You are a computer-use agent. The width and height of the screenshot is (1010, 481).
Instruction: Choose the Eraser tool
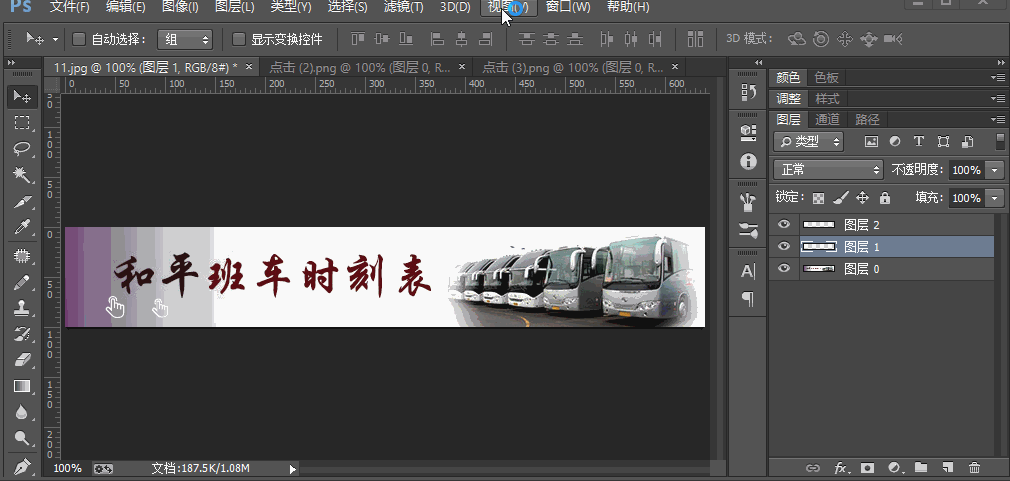click(x=21, y=360)
